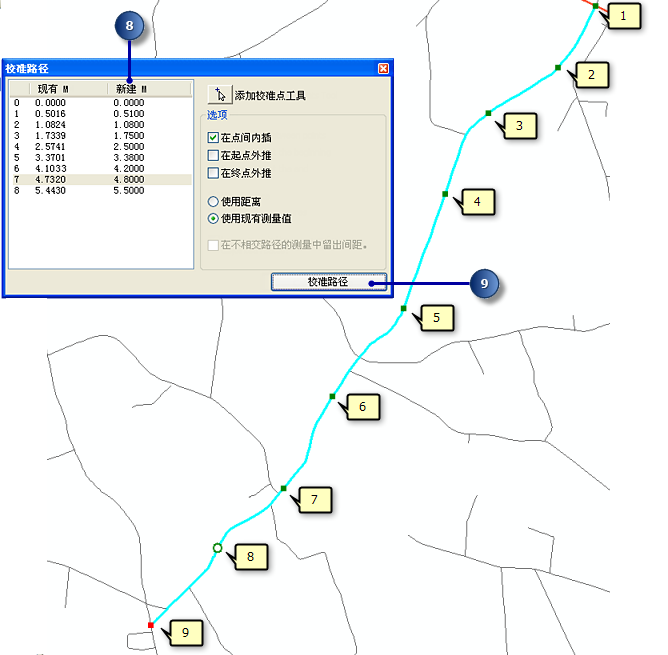Select 使用距离 radio option

tap(213, 201)
